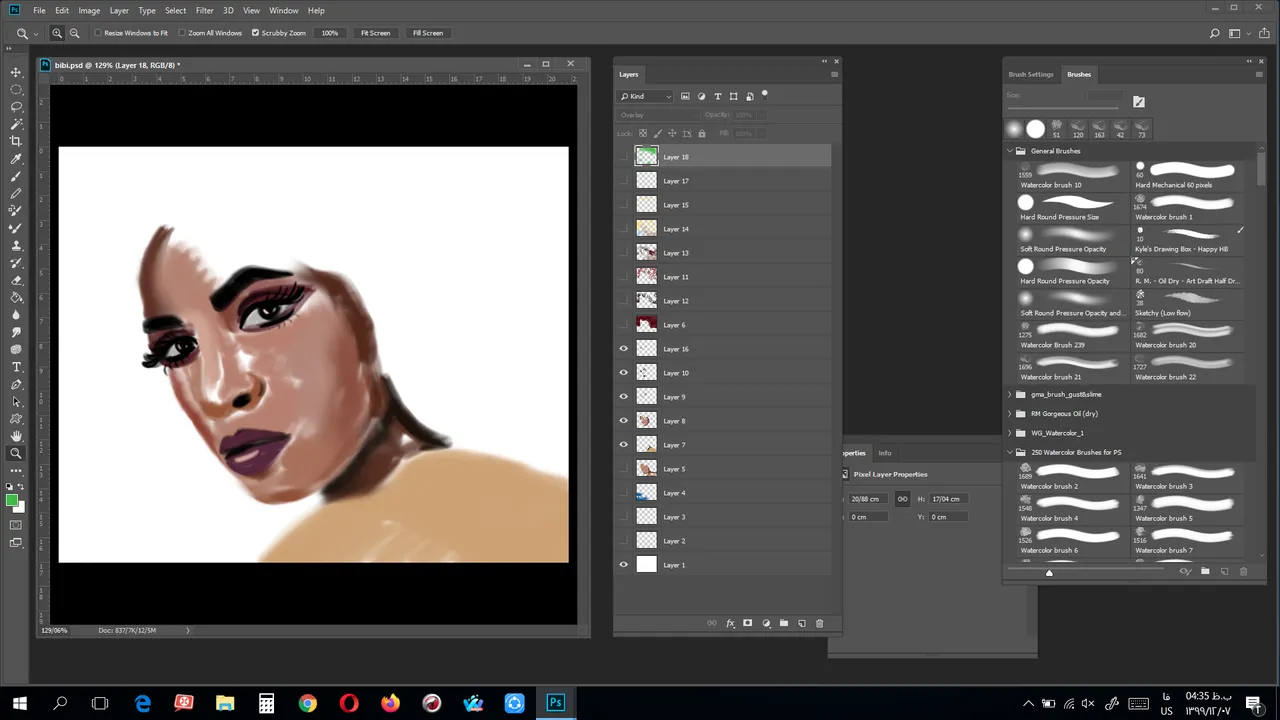
Task: Expand WG_Watercolor_1 brush folder
Action: (1009, 433)
